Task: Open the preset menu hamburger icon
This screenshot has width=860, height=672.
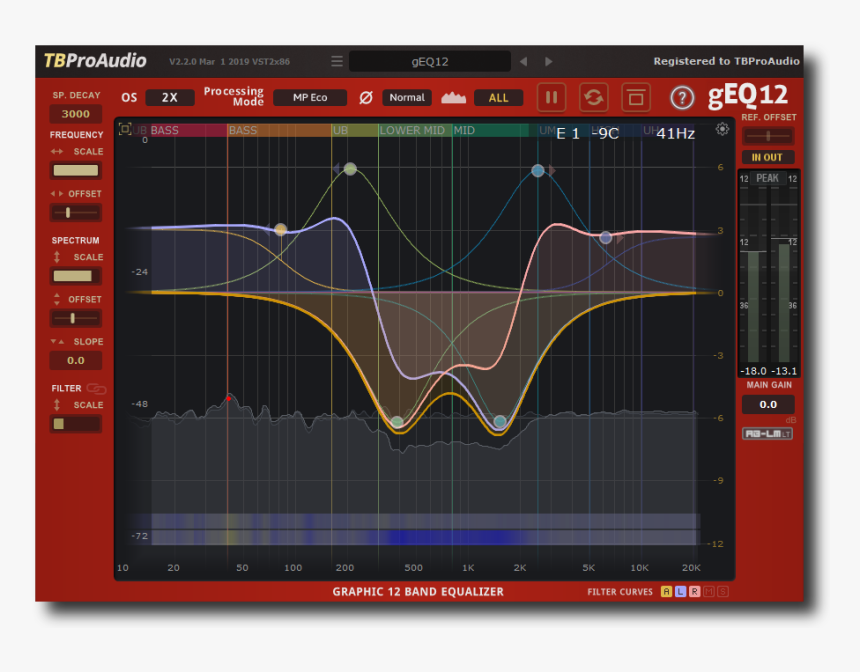Action: click(337, 61)
